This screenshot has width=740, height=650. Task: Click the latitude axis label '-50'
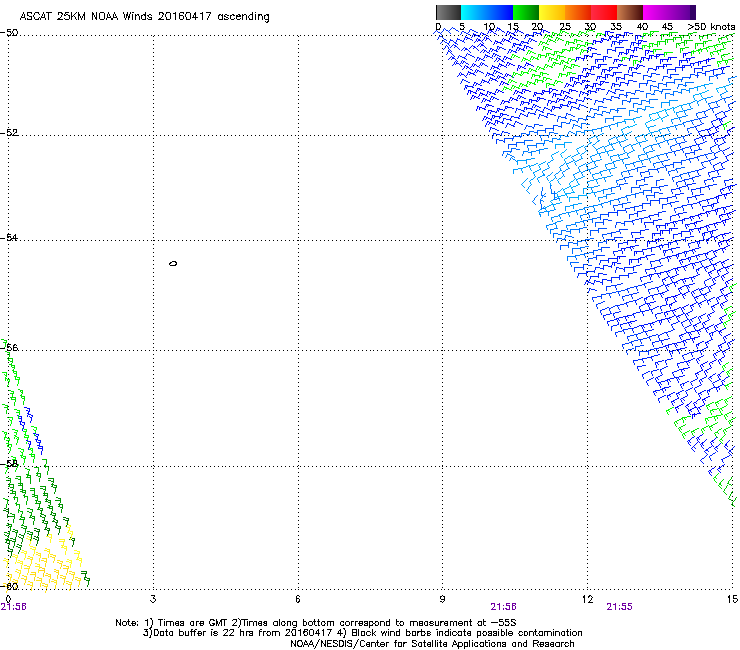pyautogui.click(x=9, y=33)
